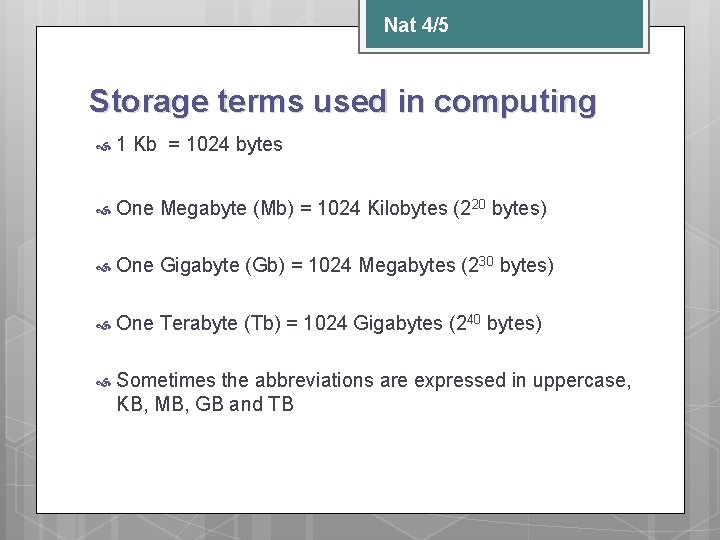Click the Nat 4/5 label text
The width and height of the screenshot is (720, 540).
pos(416,25)
